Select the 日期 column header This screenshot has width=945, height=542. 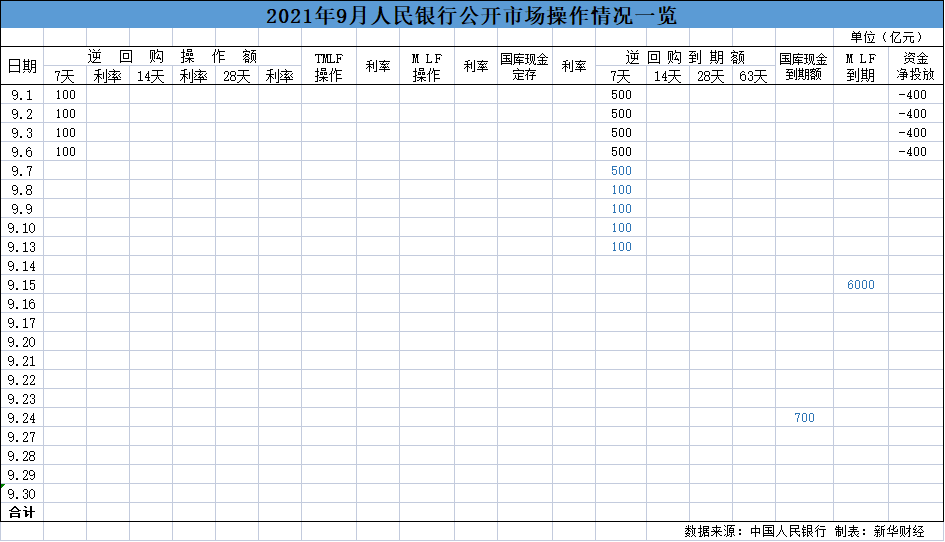22,66
